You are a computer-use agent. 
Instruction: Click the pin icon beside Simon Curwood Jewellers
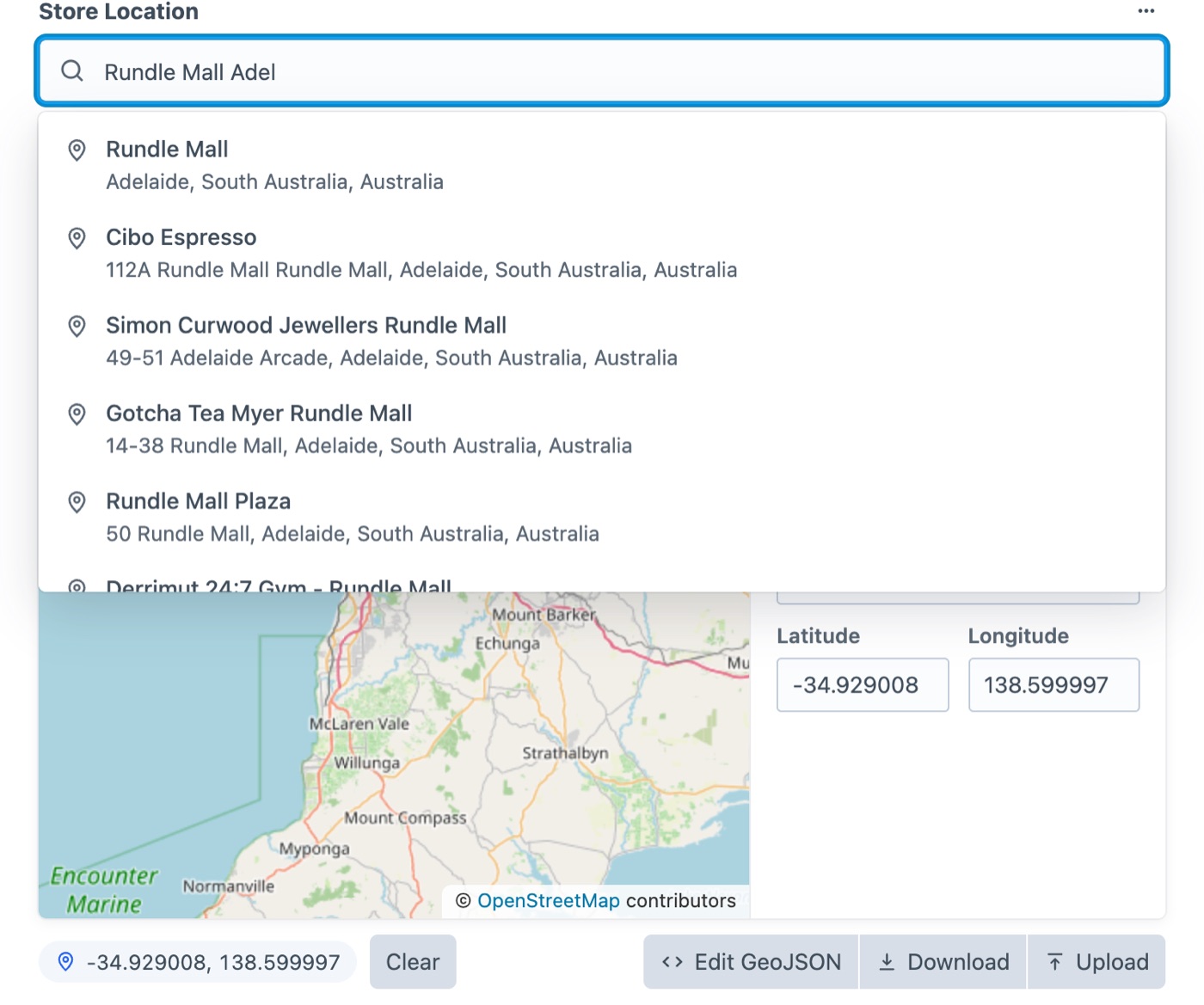pos(77,327)
